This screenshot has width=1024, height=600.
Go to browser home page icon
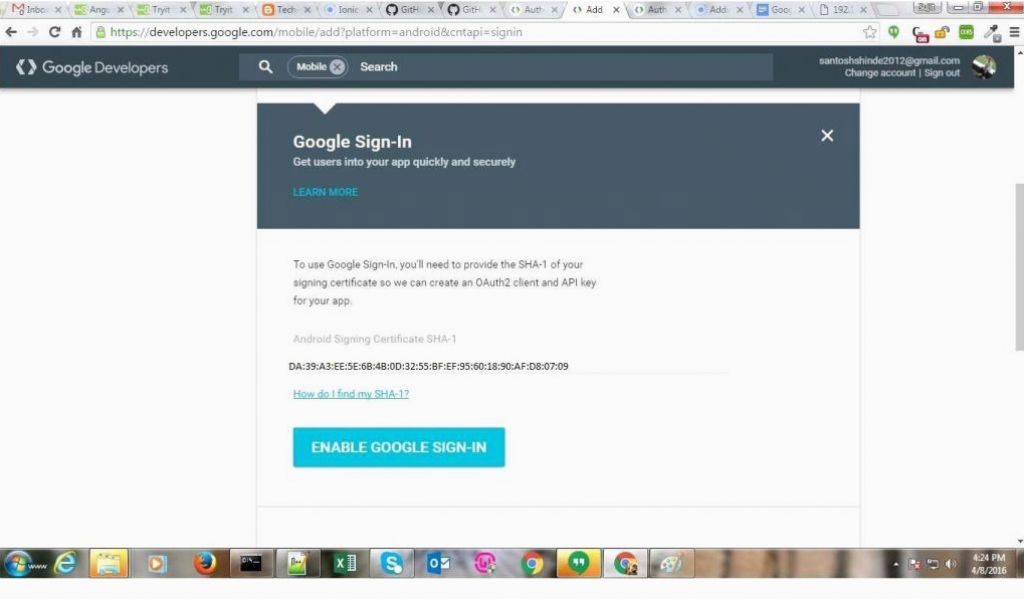76,32
